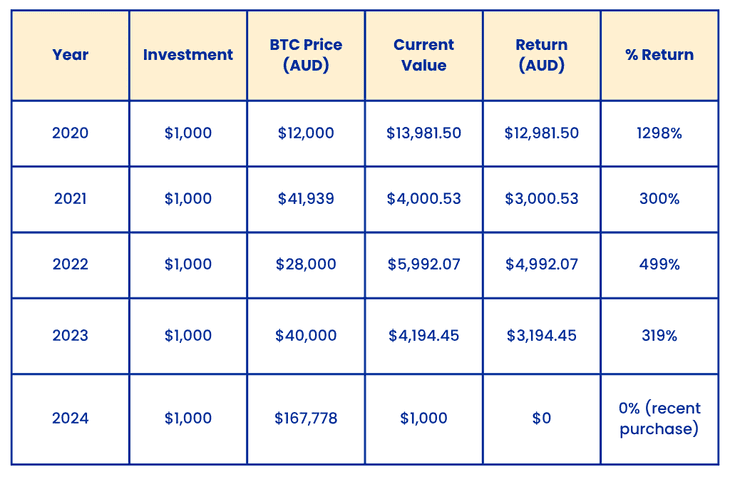The image size is (730, 477).
Task: Select the $167,778 BTC price cell
Action: tap(306, 418)
